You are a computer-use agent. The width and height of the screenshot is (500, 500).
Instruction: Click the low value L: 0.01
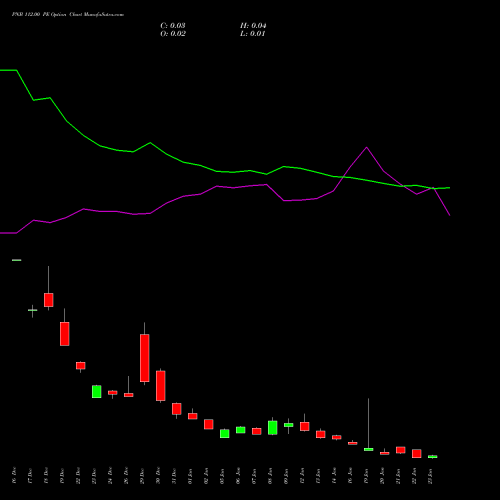pos(253,34)
